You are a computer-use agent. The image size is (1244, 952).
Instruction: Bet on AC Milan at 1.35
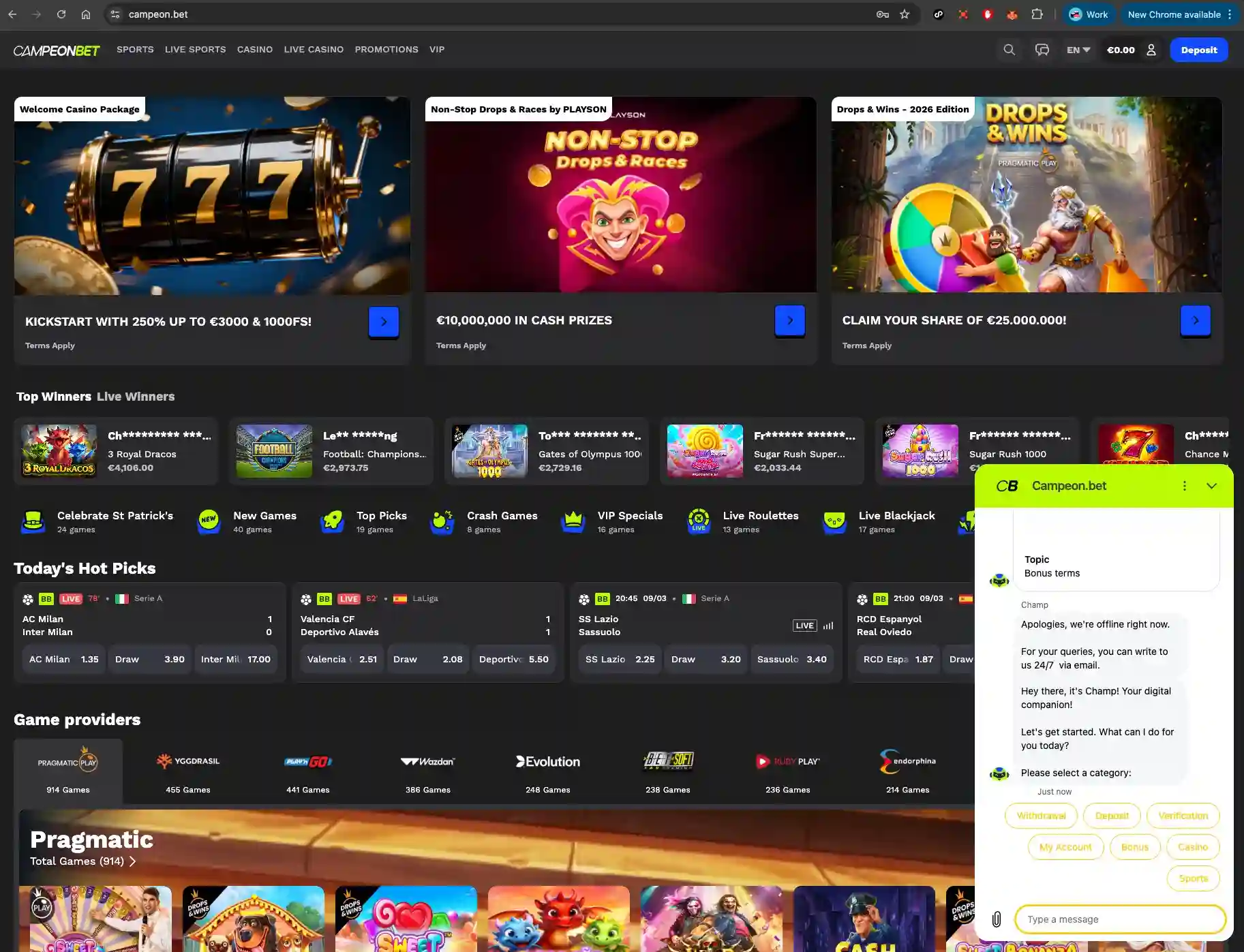tap(64, 660)
